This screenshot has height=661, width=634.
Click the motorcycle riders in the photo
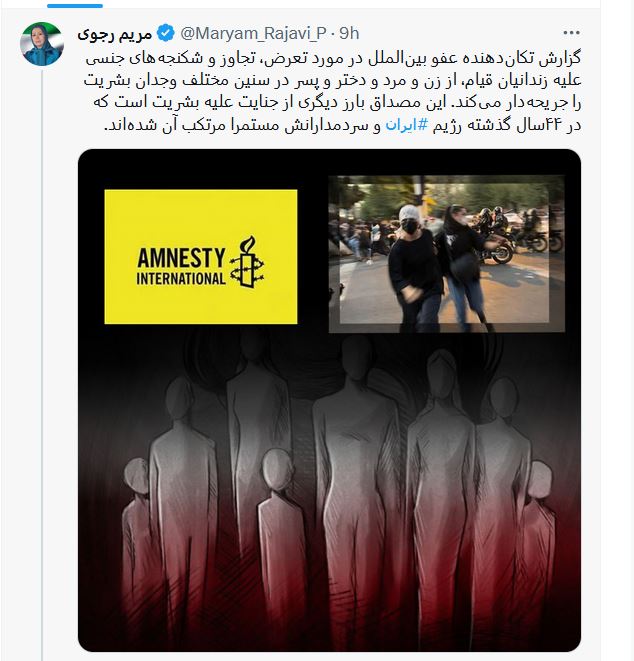[514, 235]
